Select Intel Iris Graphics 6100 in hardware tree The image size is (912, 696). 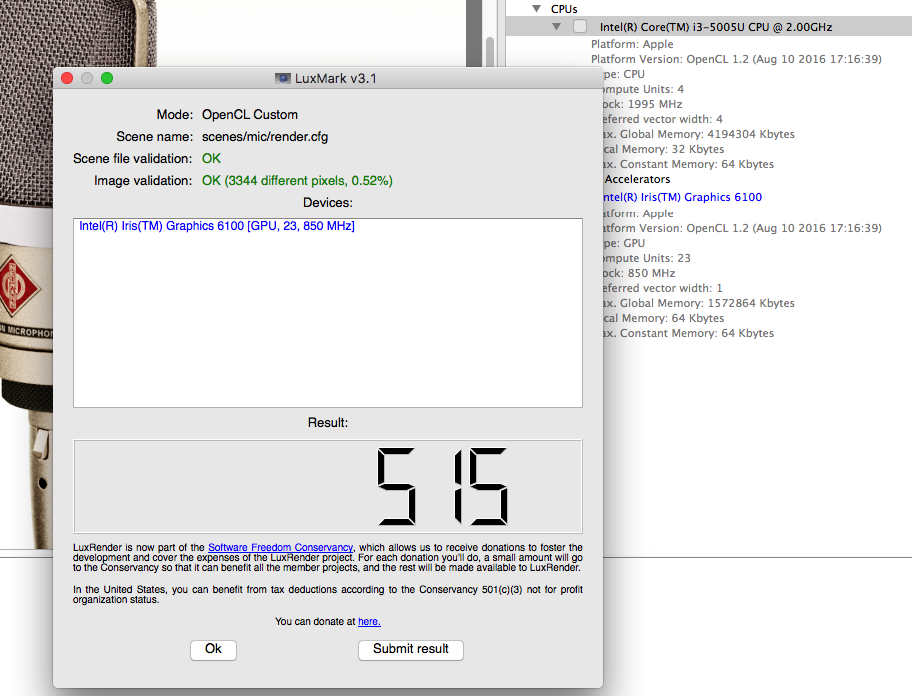click(x=682, y=197)
